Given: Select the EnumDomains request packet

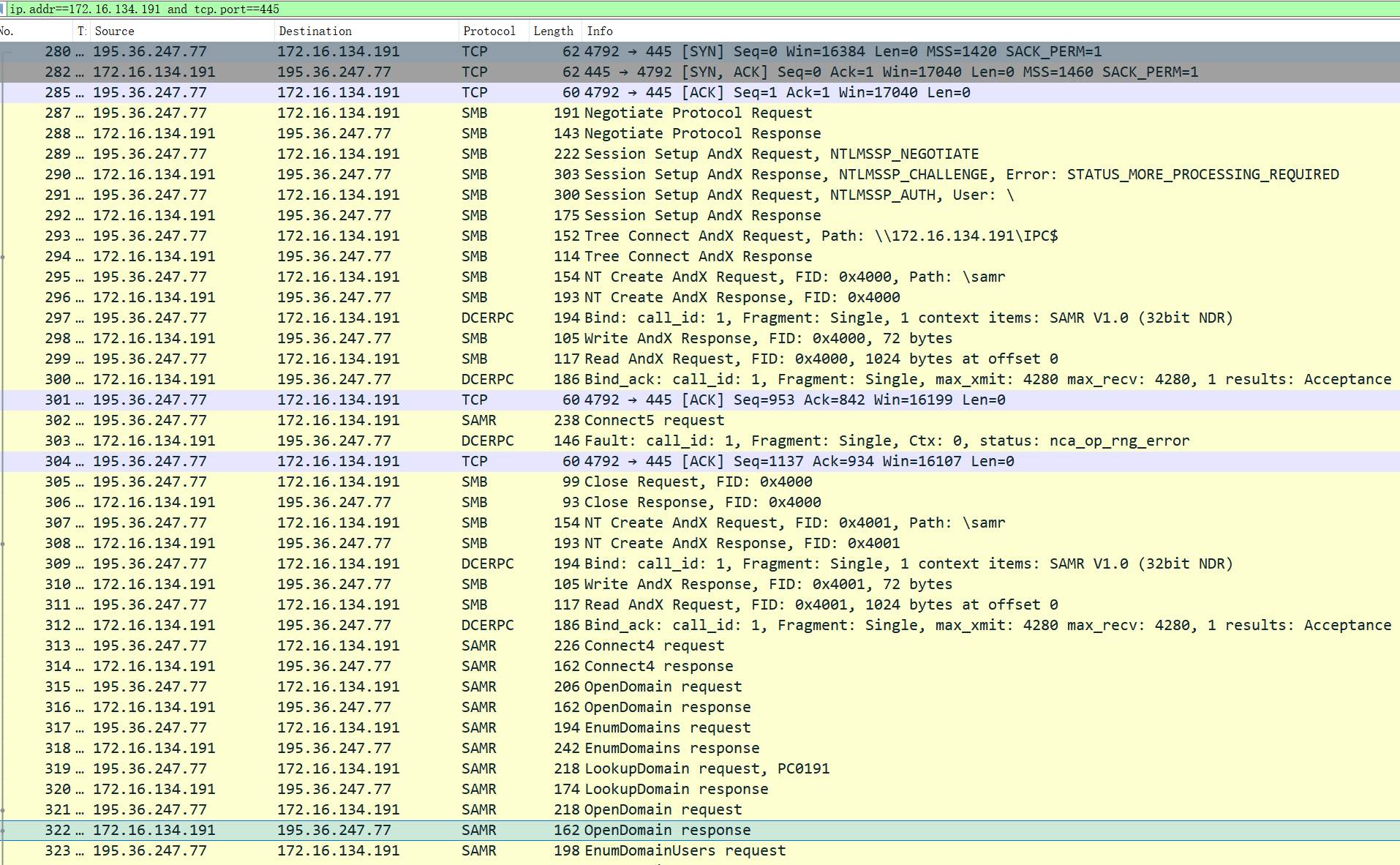Looking at the screenshot, I should point(700,727).
